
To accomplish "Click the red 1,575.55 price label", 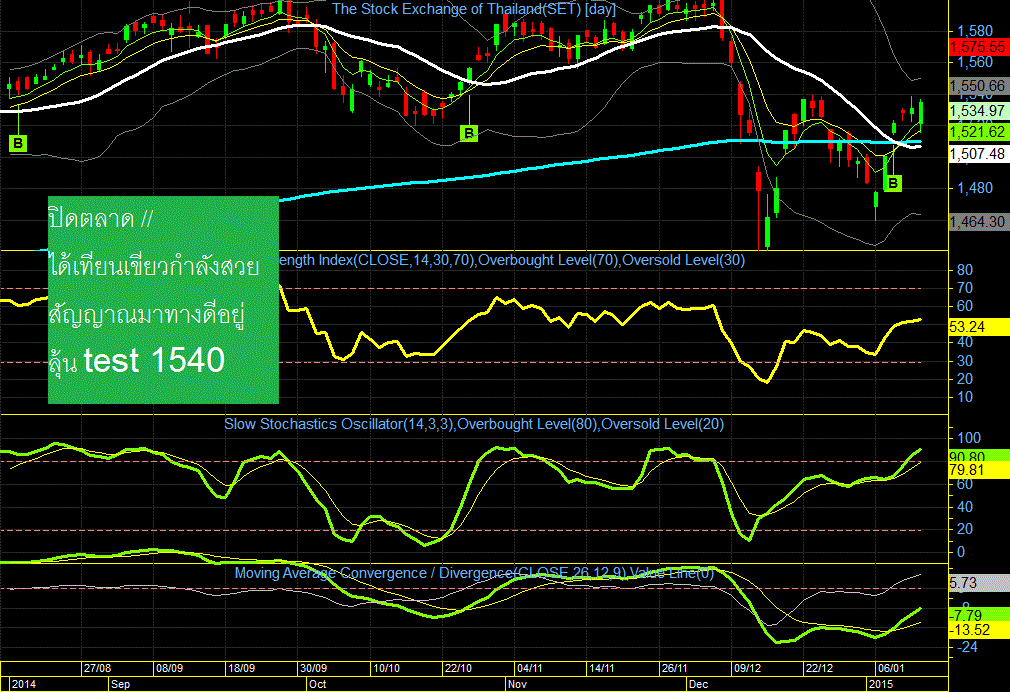I will [977, 47].
